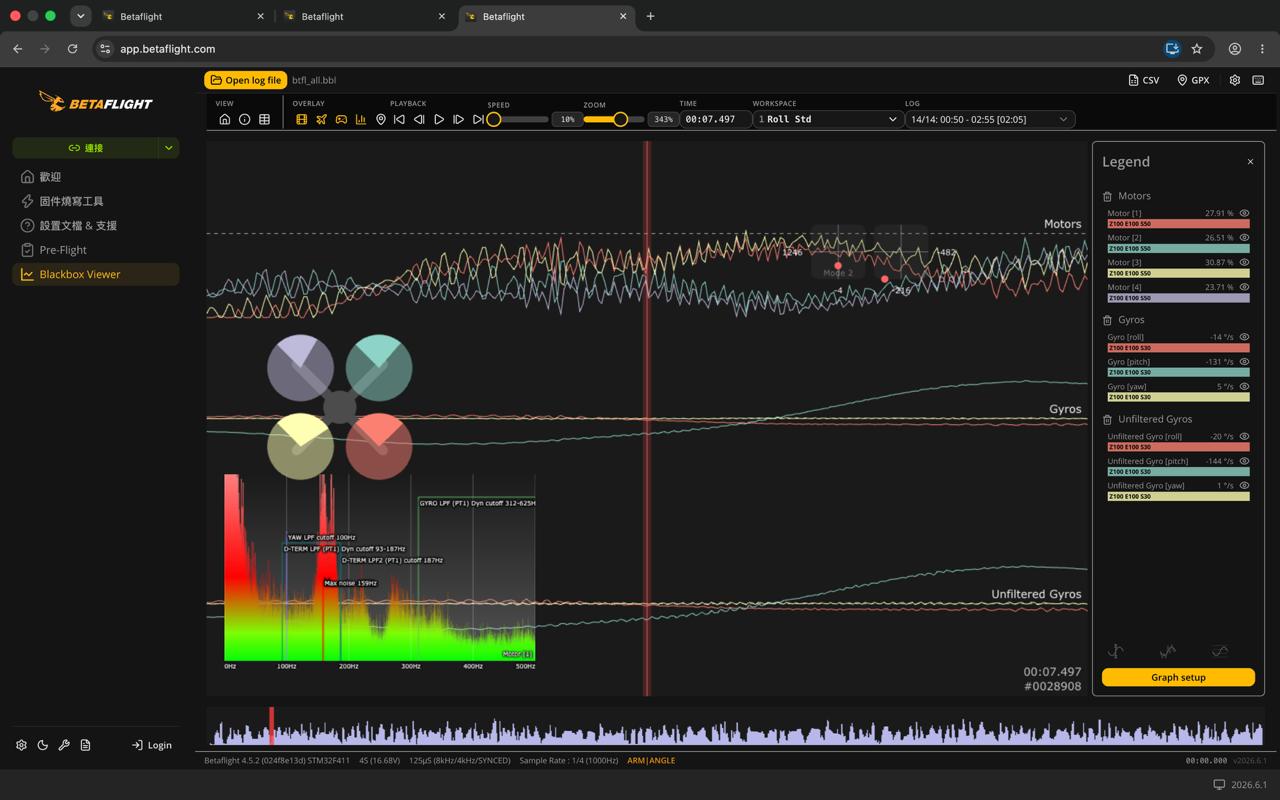The width and height of the screenshot is (1280, 800).
Task: Click the Gyro [pitch] teal color bar
Action: point(1178,372)
